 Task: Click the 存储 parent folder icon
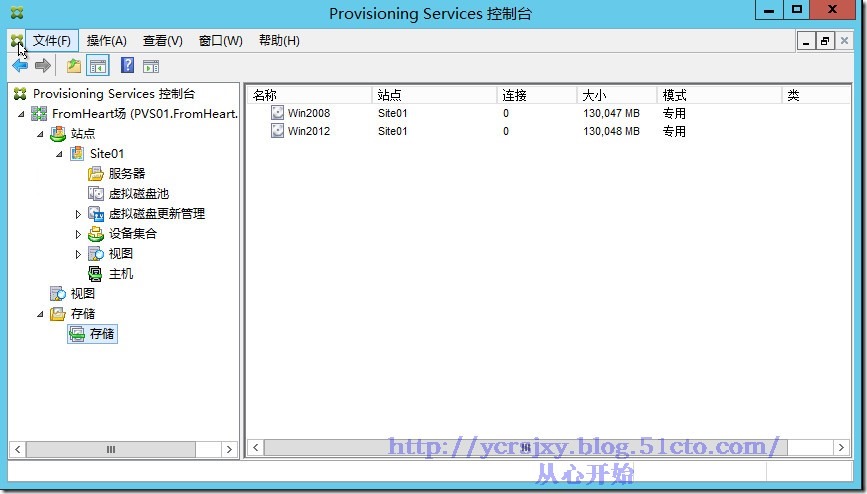tap(58, 314)
